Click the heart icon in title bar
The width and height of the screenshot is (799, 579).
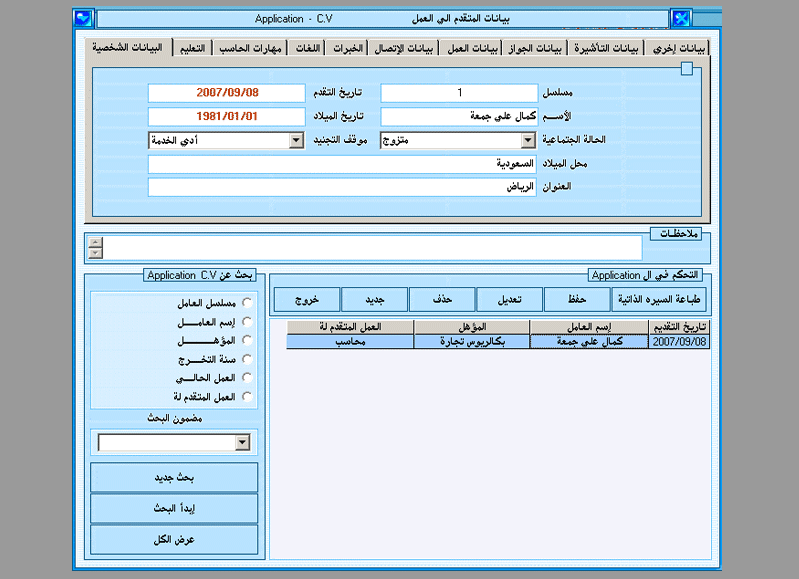click(83, 19)
